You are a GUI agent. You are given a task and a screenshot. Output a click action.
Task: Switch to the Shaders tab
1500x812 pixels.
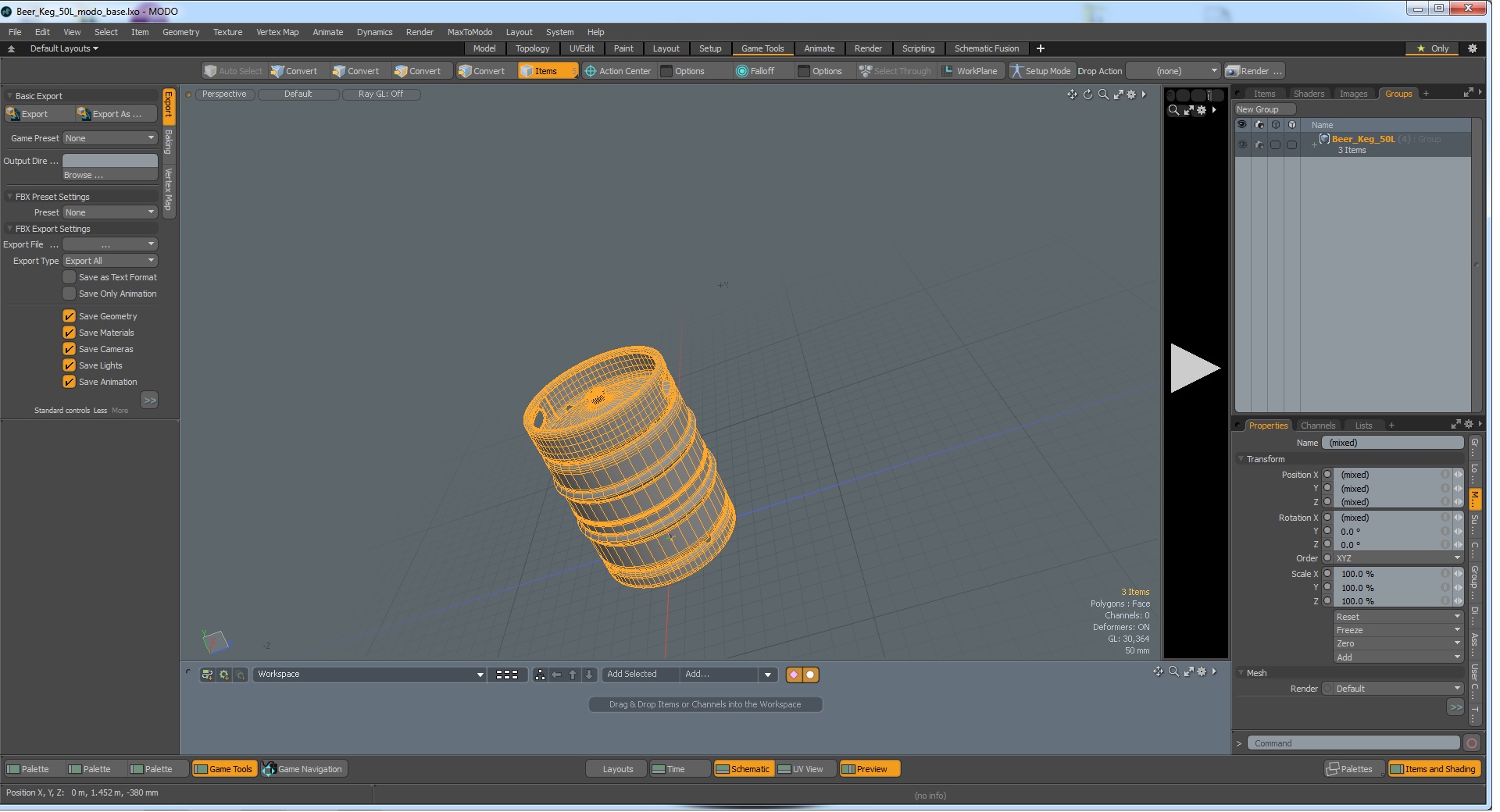pyautogui.click(x=1309, y=94)
